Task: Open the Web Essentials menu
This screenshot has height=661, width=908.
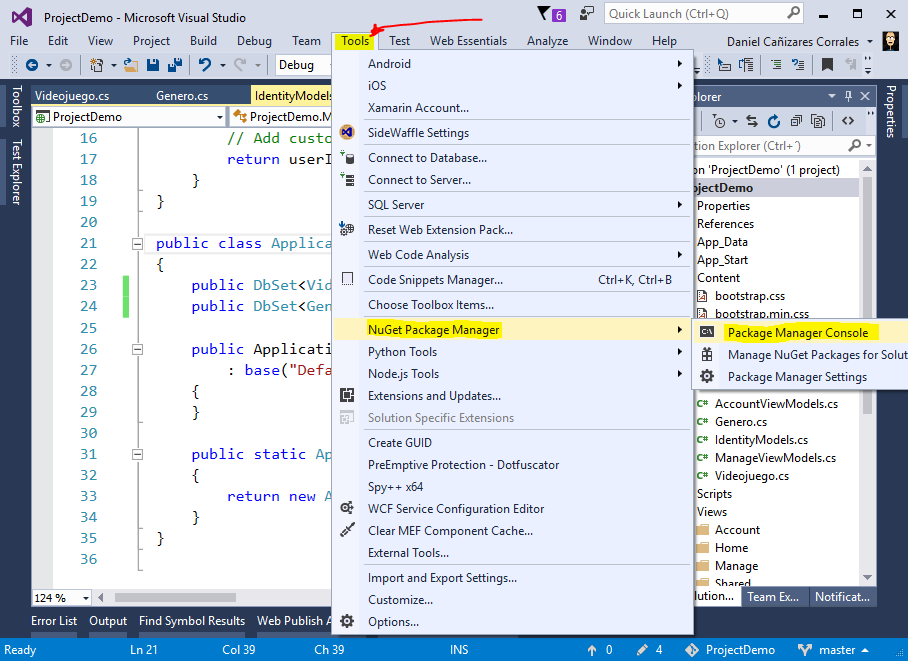Action: [468, 41]
